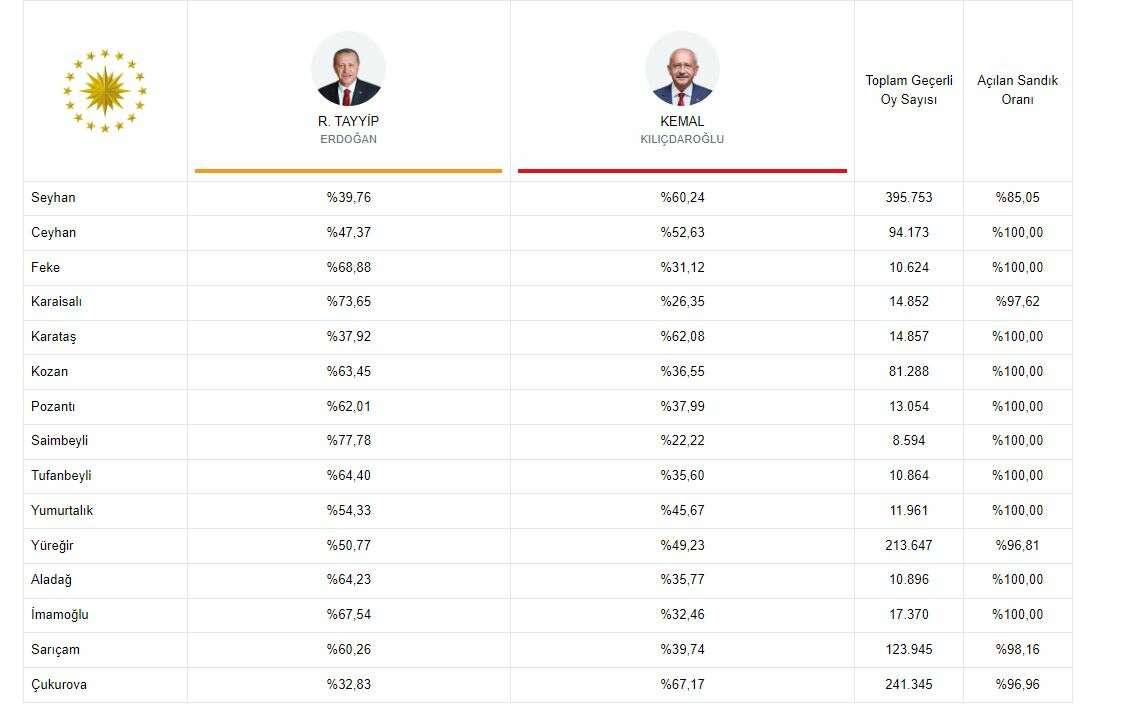Select the R. TAYYİP ERDOĞAN name label
Image resolution: width=1135 pixels, height=717 pixels.
(348, 130)
